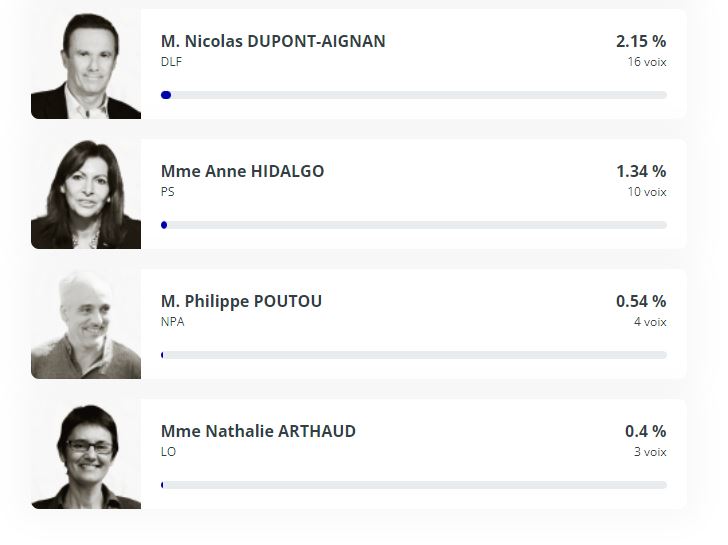Image resolution: width=728 pixels, height=545 pixels.
Task: Click the Philippe POUTOU candidate photo
Action: (x=86, y=324)
